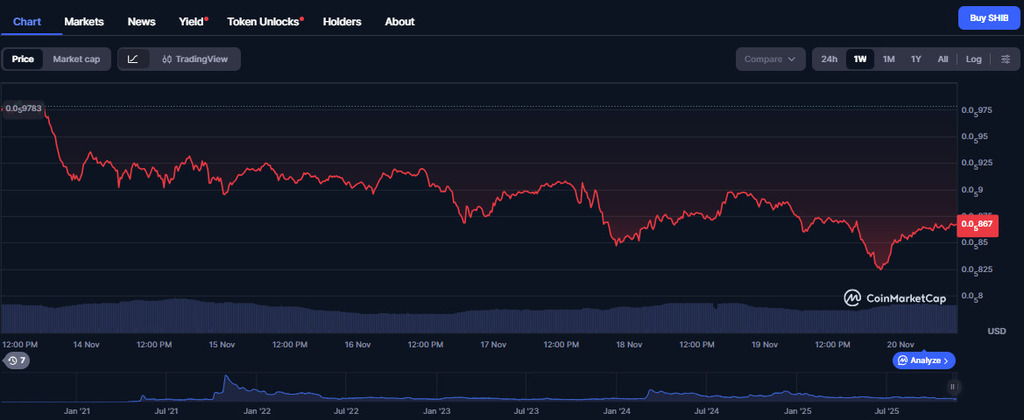Go to the Holders tab
This screenshot has width=1024, height=420.
(342, 21)
